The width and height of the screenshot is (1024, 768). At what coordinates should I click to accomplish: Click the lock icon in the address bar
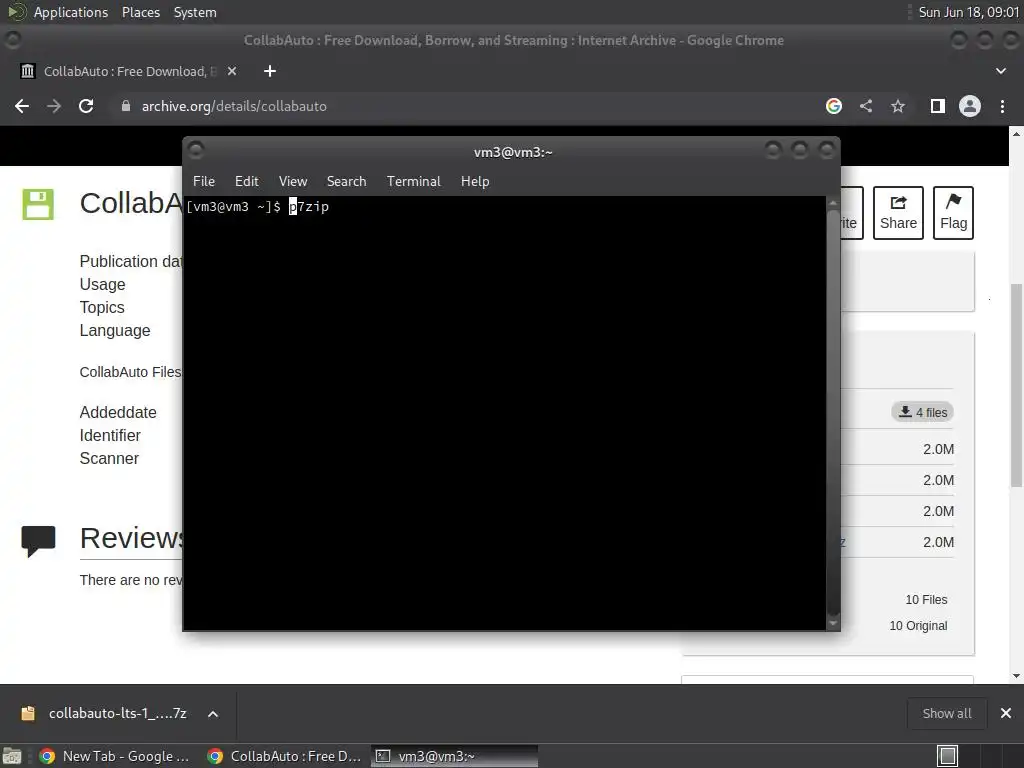[x=126, y=106]
